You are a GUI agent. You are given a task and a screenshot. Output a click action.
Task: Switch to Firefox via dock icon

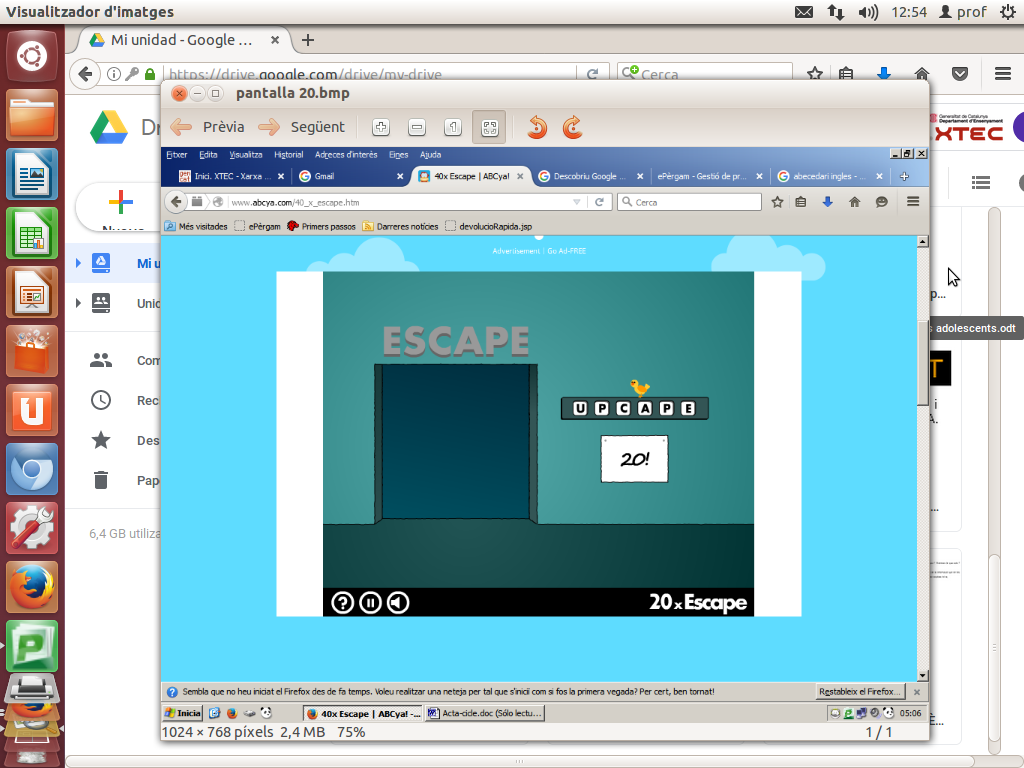coord(32,586)
